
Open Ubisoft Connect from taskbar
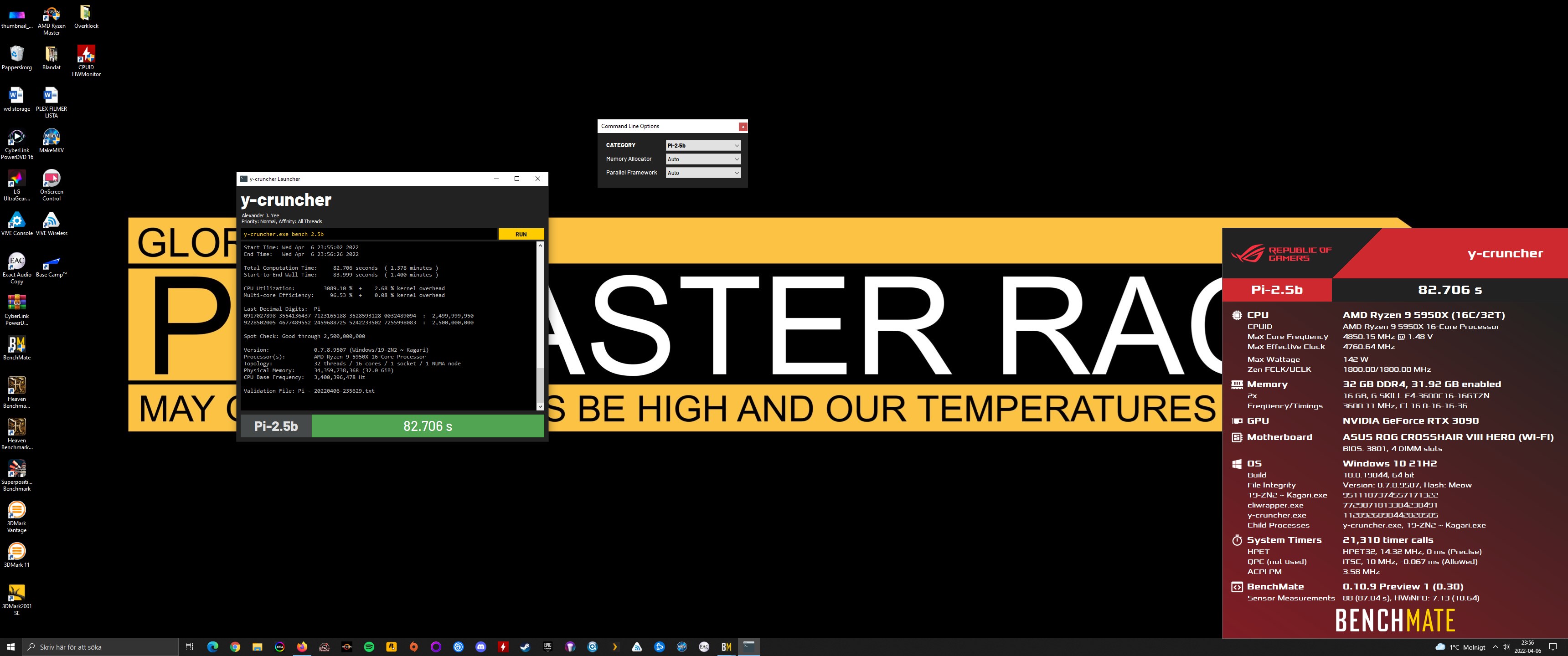459,647
